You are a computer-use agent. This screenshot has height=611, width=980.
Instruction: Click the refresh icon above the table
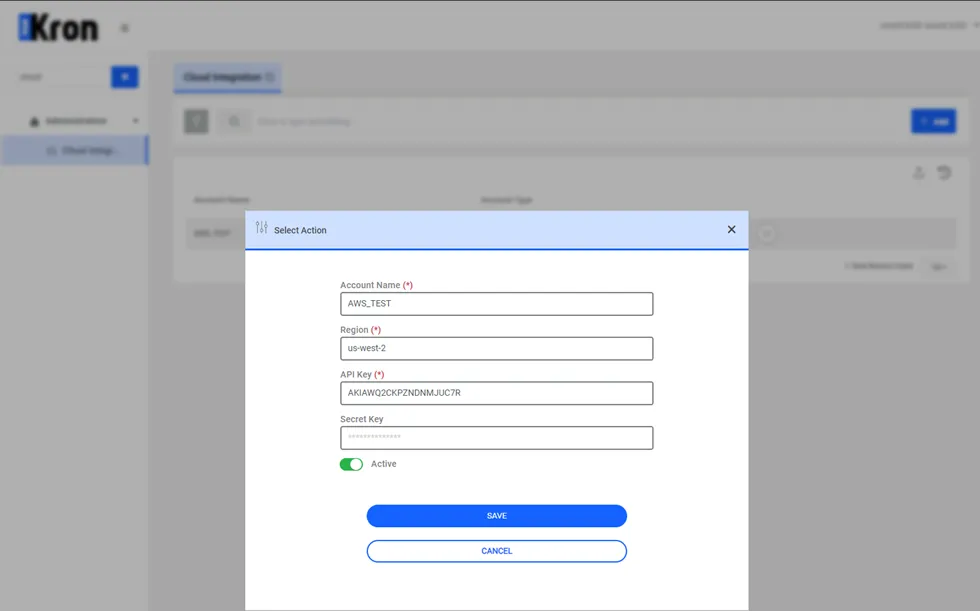(x=944, y=172)
